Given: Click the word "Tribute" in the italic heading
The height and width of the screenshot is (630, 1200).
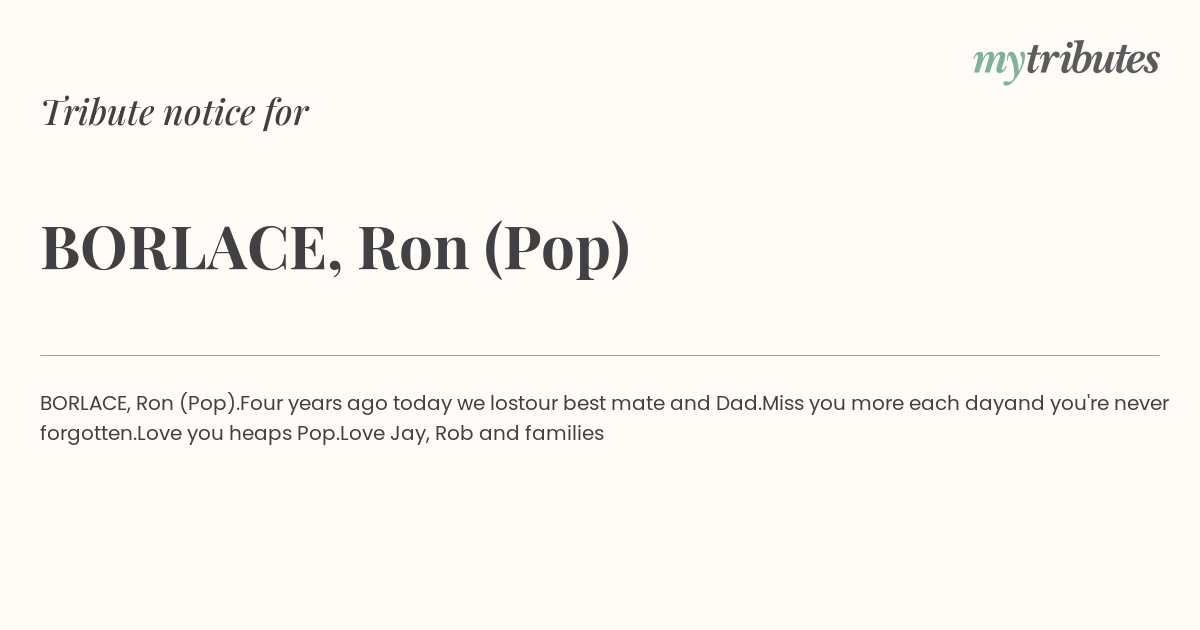Looking at the screenshot, I should click(97, 112).
